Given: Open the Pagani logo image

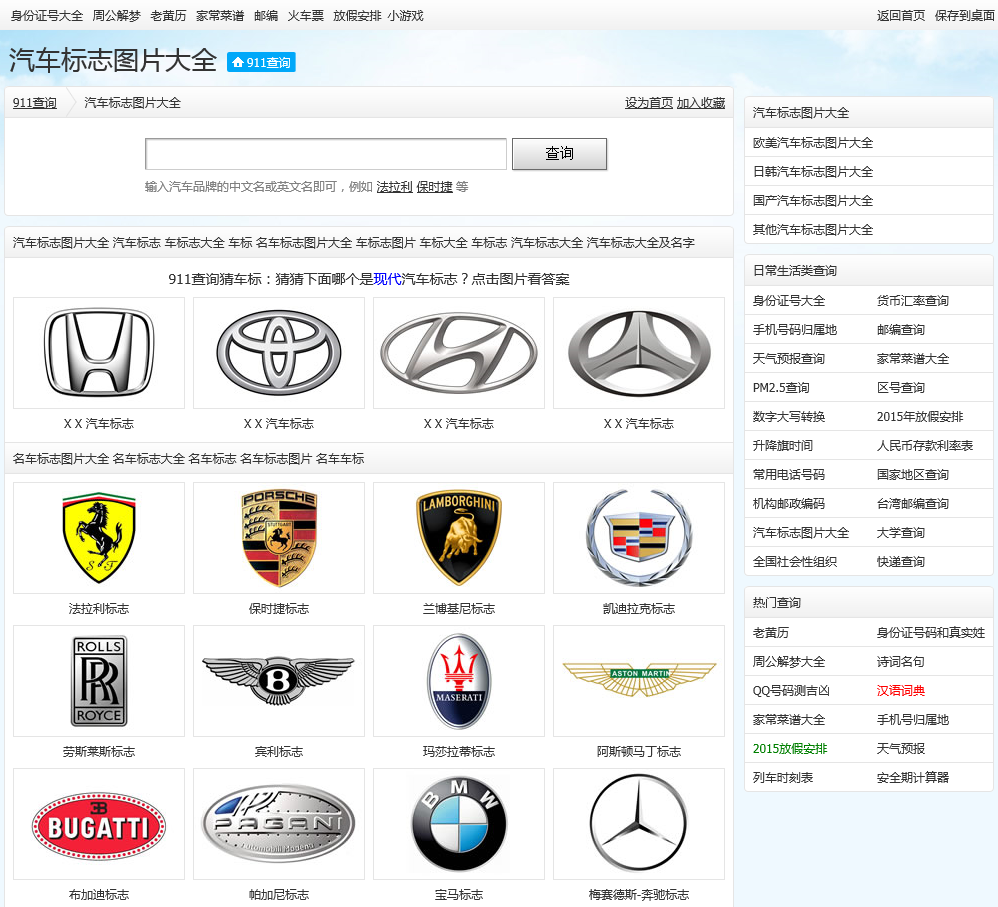Looking at the screenshot, I should click(x=279, y=824).
